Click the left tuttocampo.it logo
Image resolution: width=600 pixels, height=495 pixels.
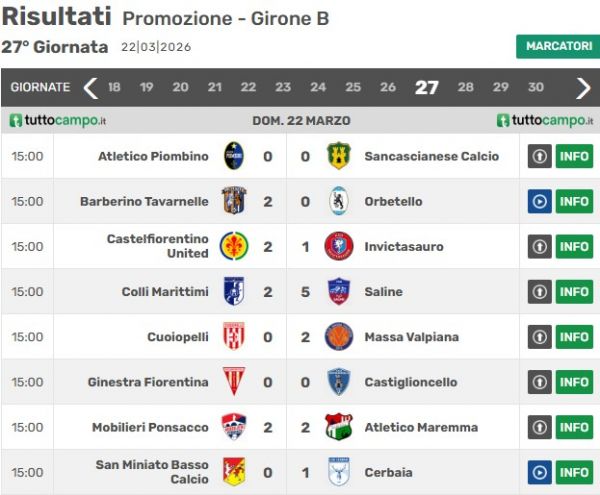58,120
